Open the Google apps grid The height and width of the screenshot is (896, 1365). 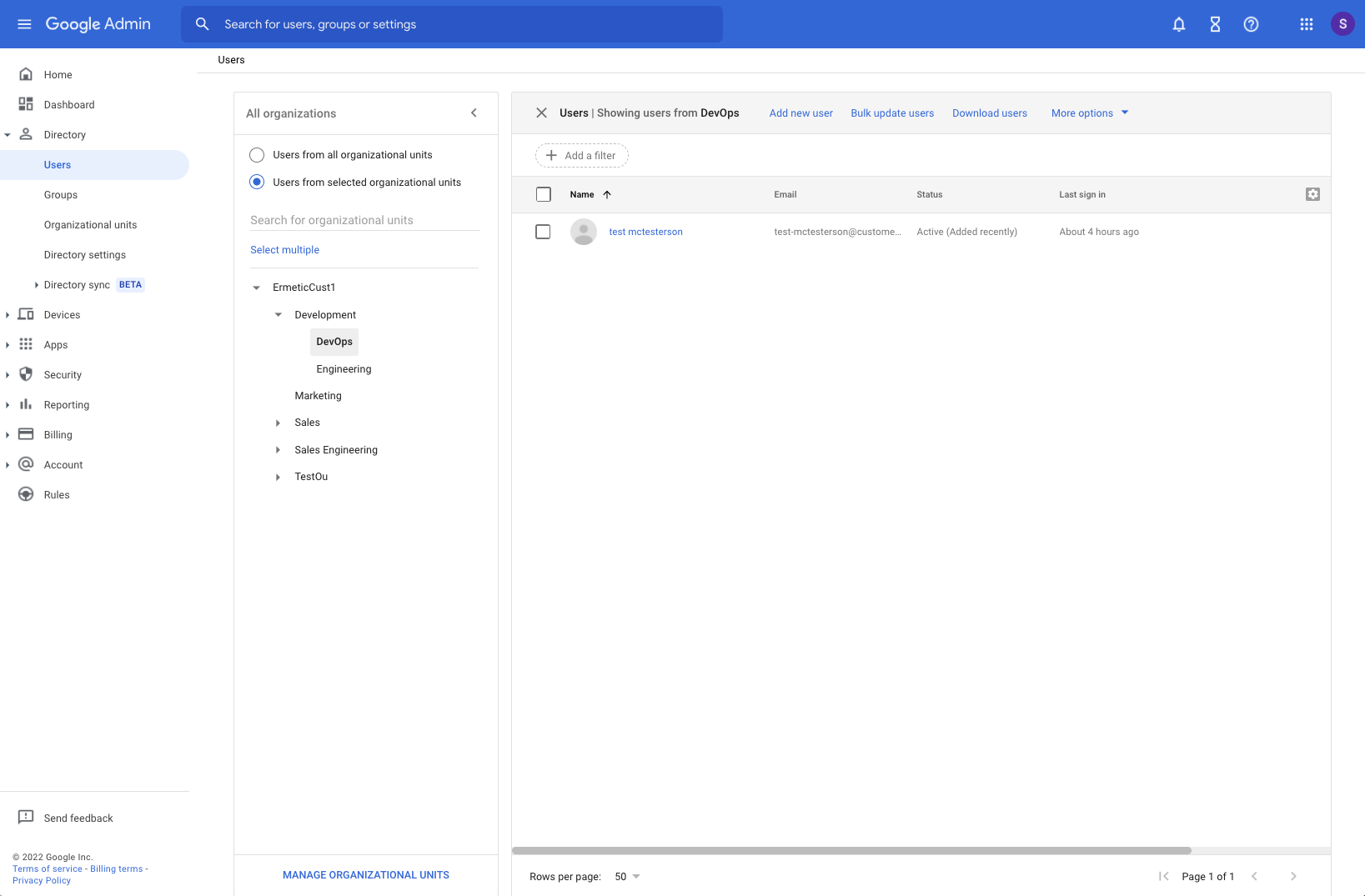pos(1307,24)
